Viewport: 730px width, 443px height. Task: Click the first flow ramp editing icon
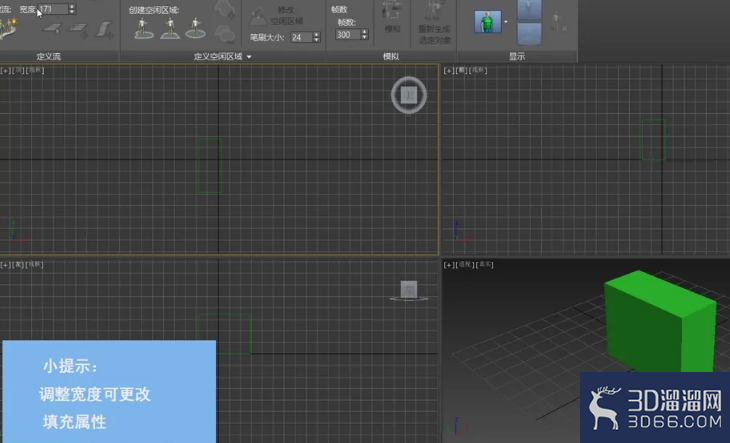[52, 29]
